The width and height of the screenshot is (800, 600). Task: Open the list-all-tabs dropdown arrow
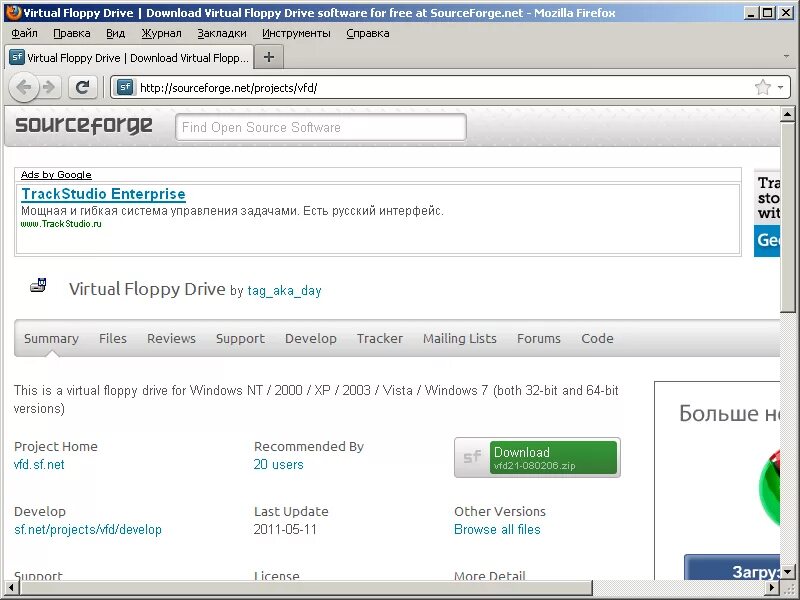(786, 57)
